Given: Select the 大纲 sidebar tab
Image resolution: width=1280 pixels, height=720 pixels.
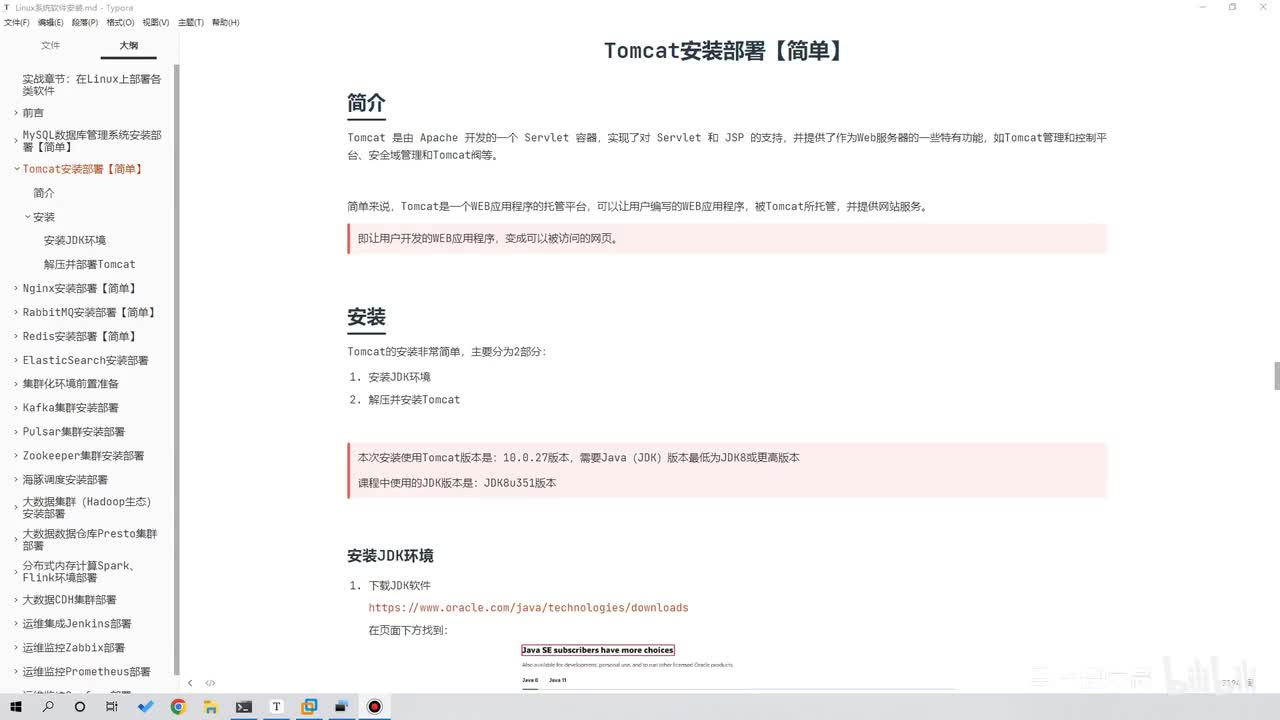Looking at the screenshot, I should coord(129,45).
